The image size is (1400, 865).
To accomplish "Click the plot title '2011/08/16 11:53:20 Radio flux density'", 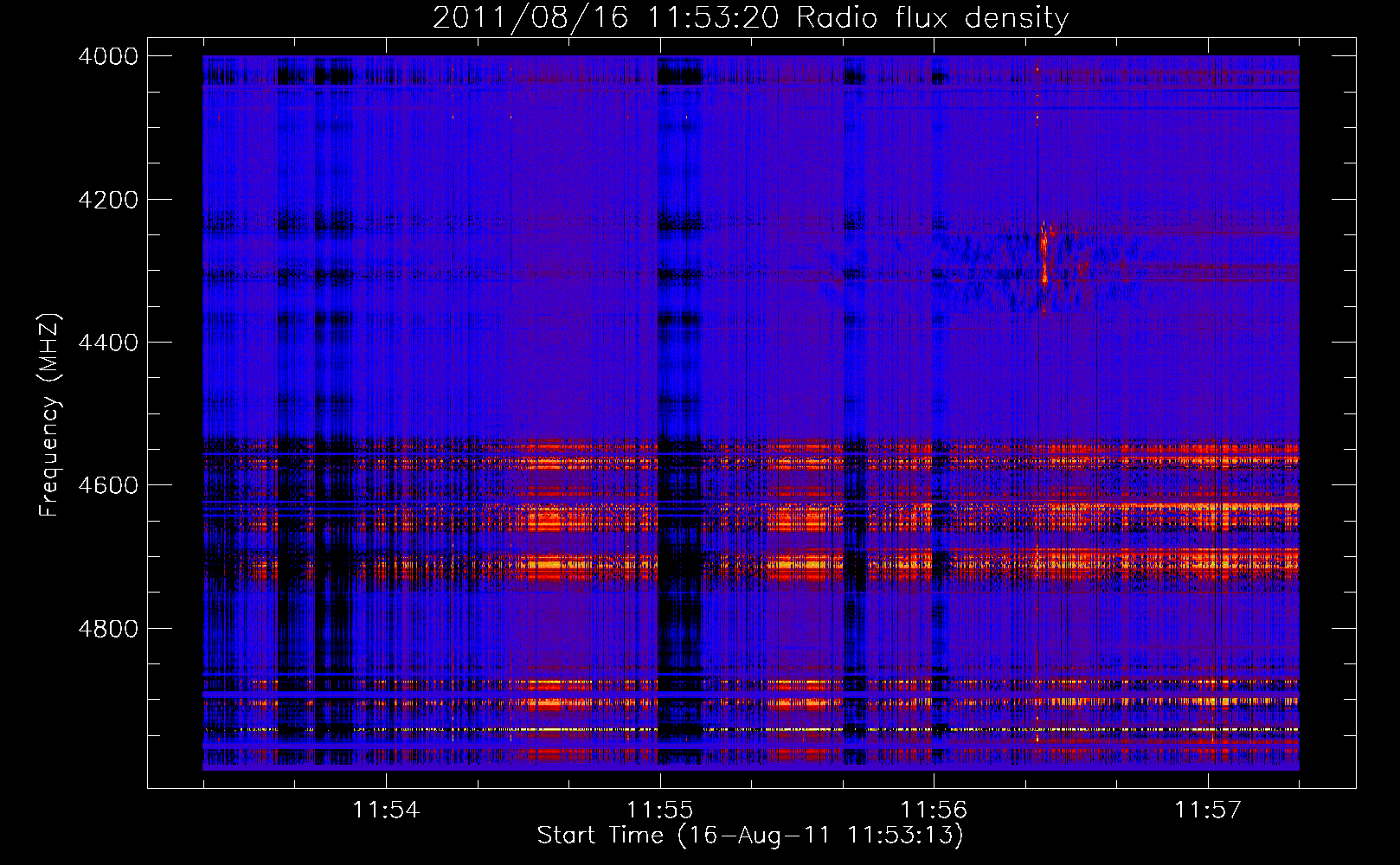I will [750, 18].
